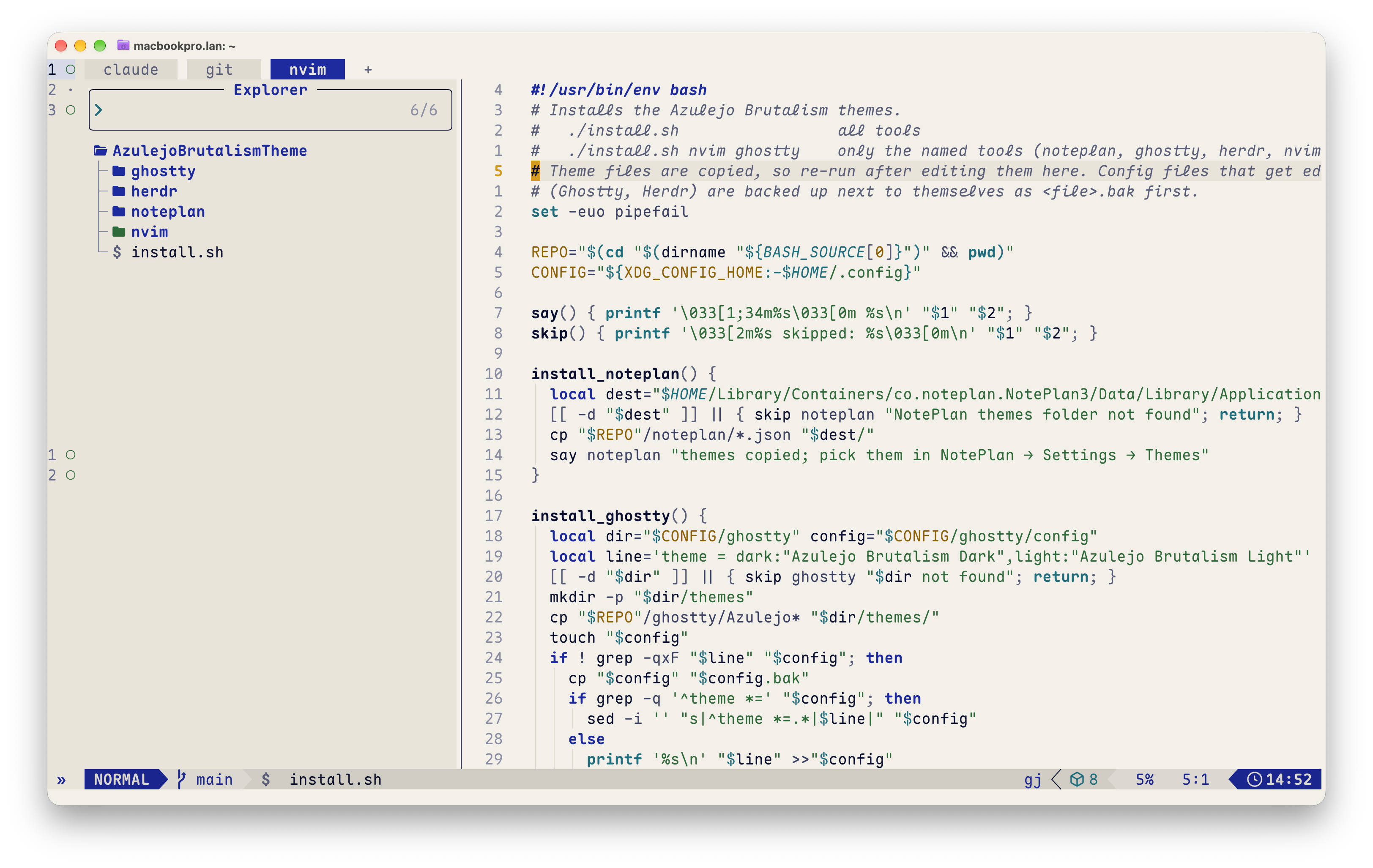This screenshot has width=1373, height=868.
Task: Click the REPO= variable assignment line
Action: tap(772, 252)
